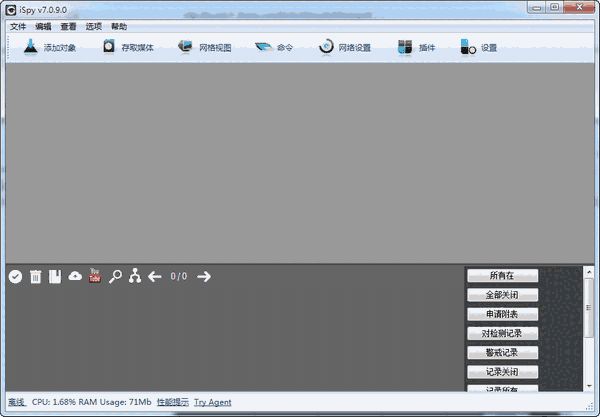
Task: Click the 所有在 button
Action: [x=502, y=275]
